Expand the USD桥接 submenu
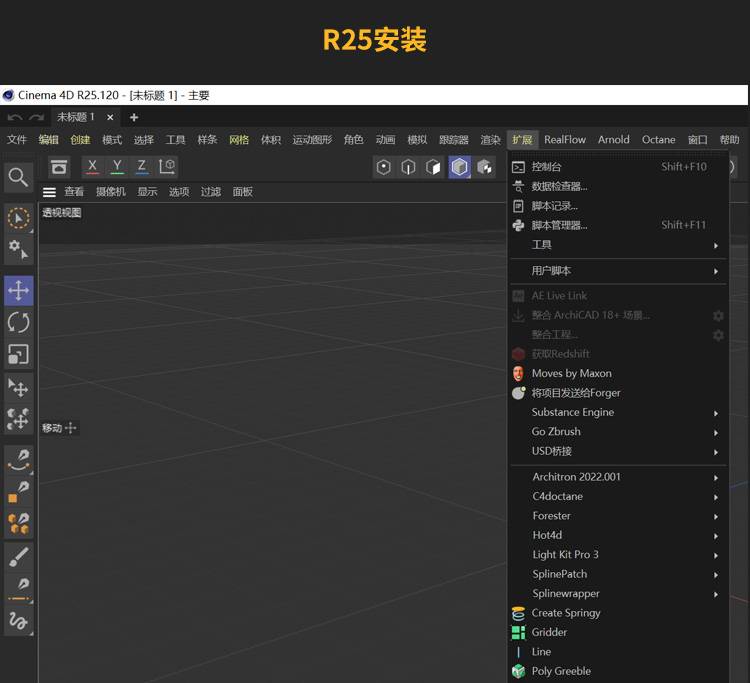The width and height of the screenshot is (750, 683). coord(618,451)
